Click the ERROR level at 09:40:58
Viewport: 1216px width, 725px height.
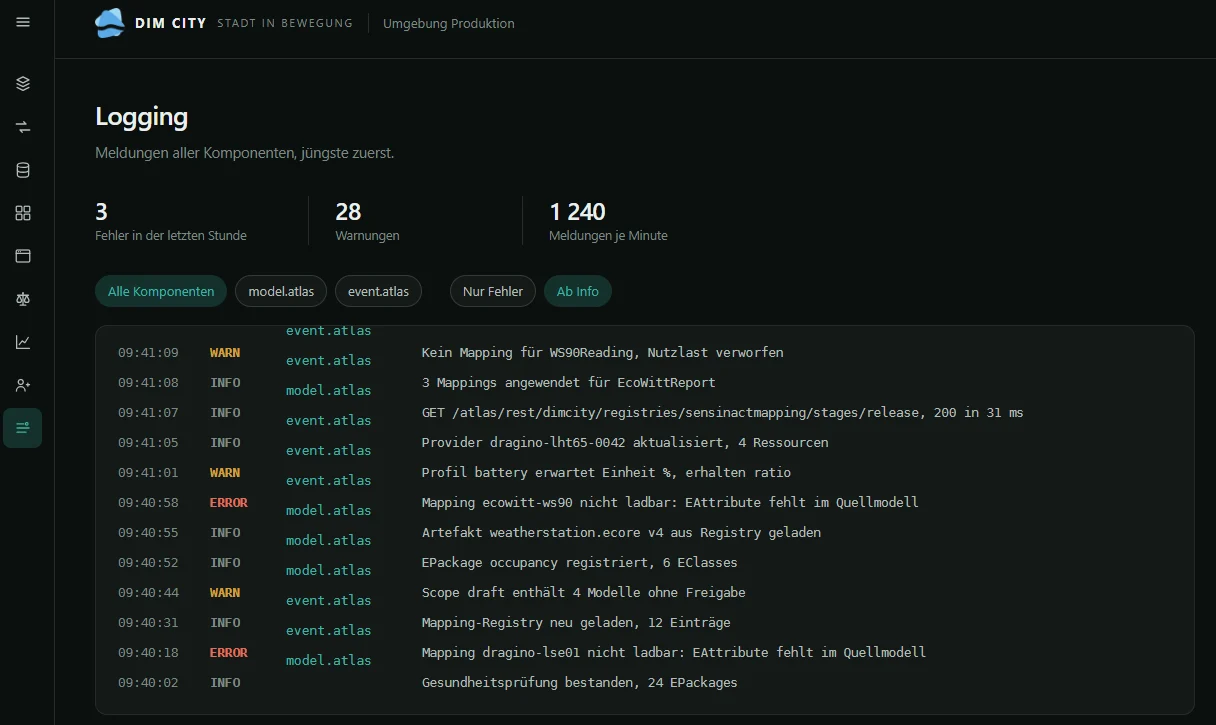pos(229,502)
